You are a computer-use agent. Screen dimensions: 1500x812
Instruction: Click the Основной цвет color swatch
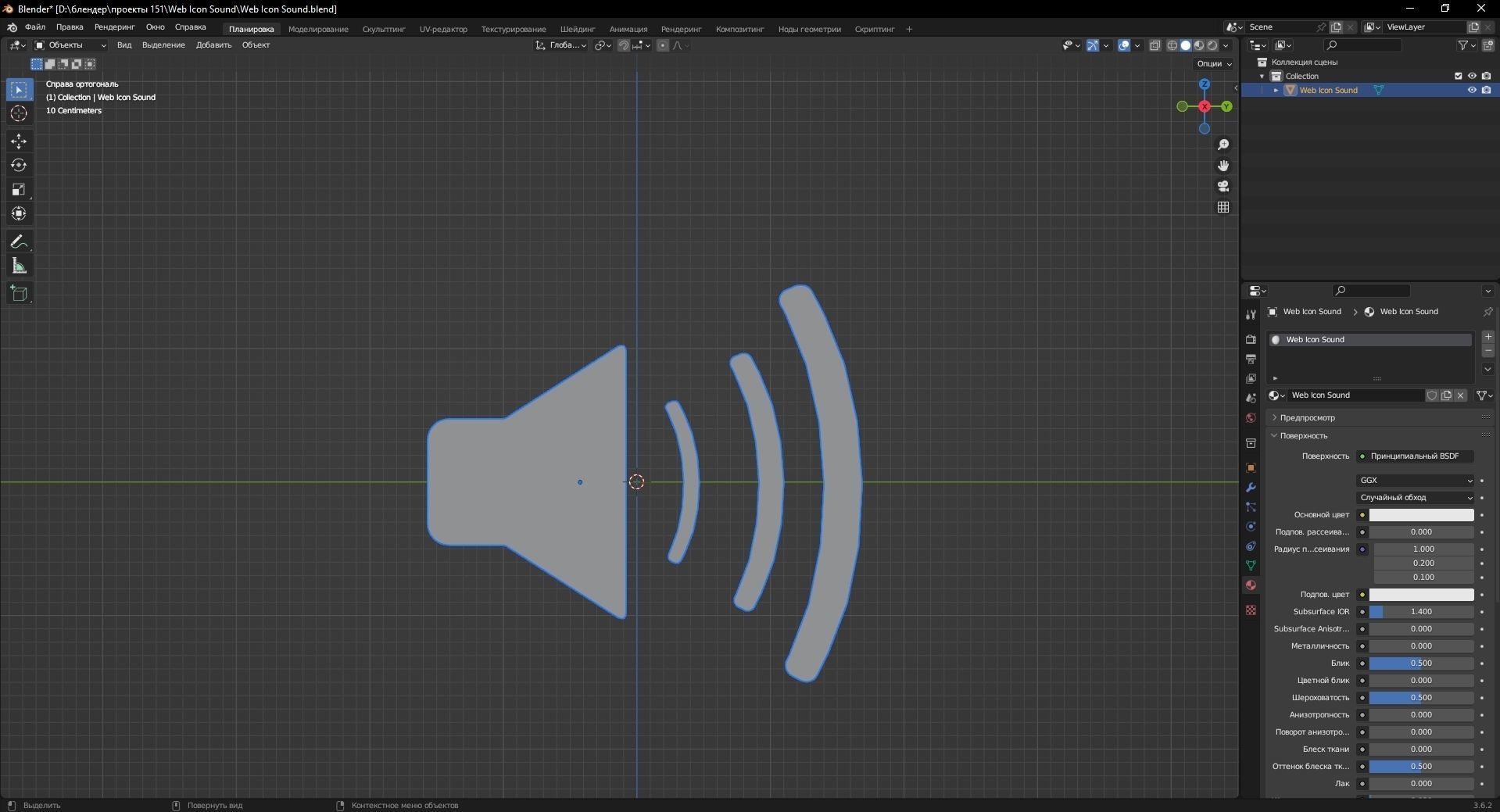(1421, 515)
